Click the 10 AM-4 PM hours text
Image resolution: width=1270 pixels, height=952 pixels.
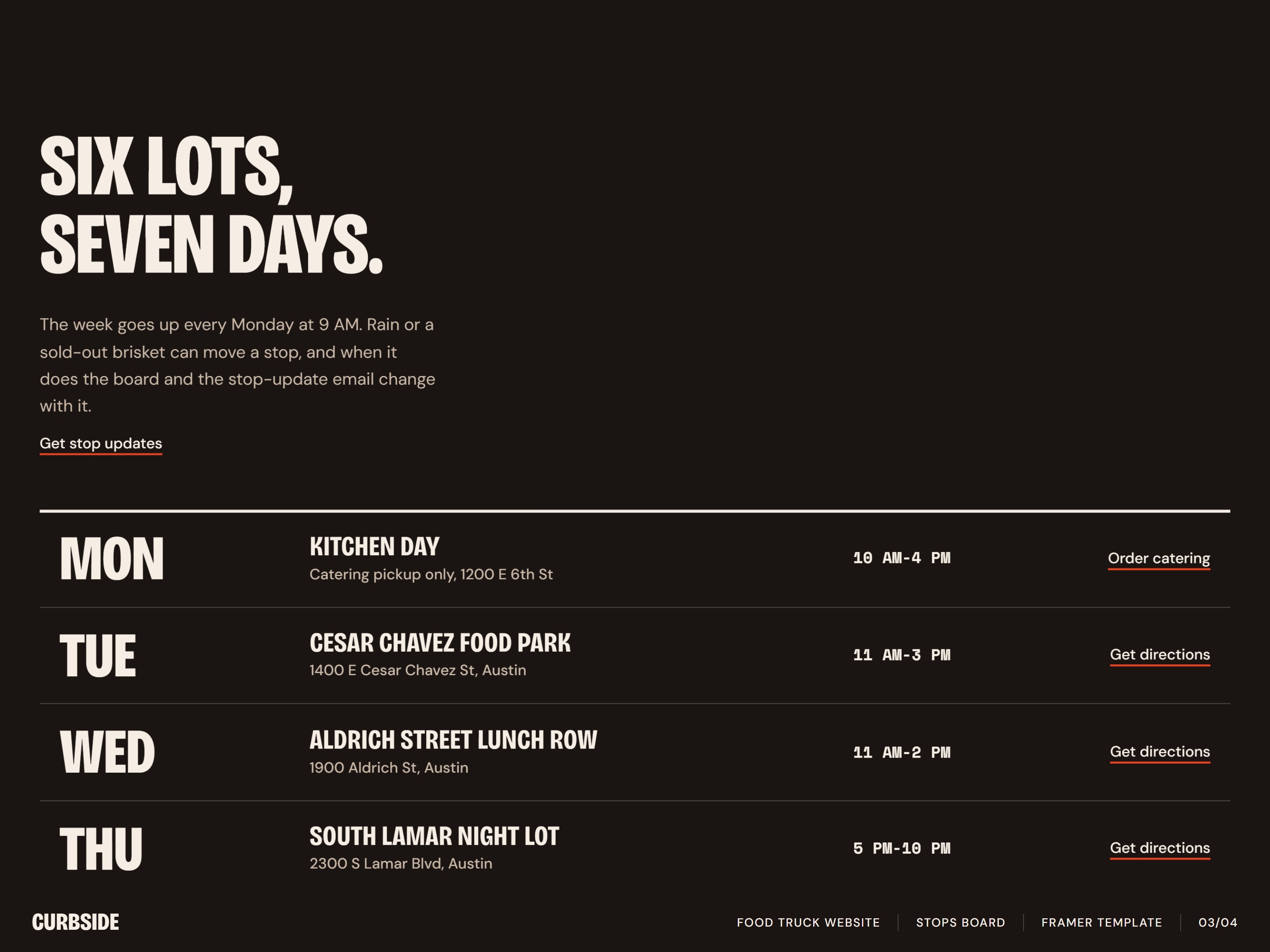(902, 558)
